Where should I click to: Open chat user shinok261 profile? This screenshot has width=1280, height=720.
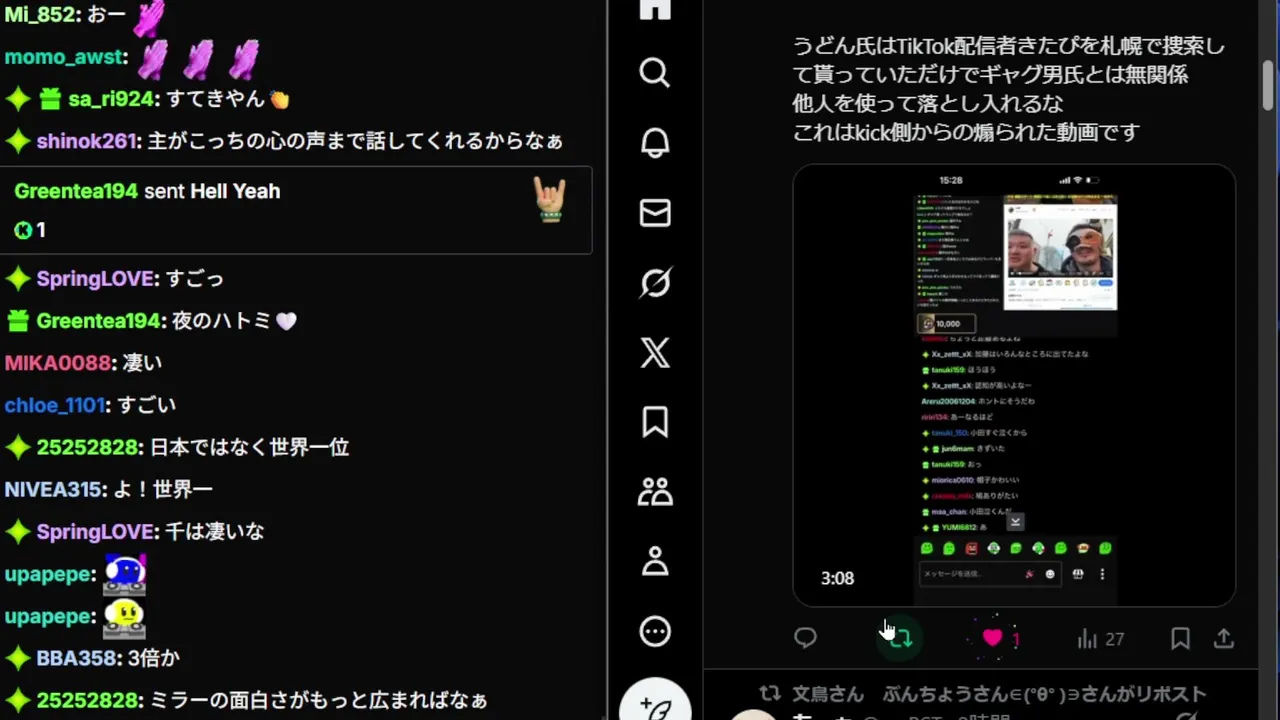coord(87,141)
